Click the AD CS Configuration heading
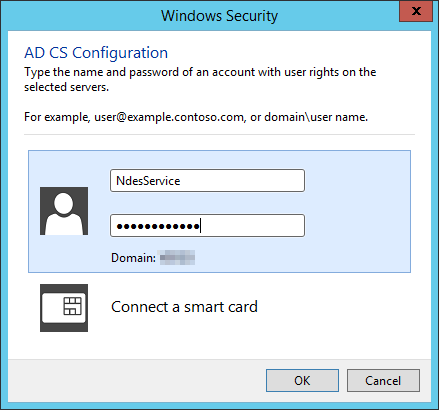Viewport: 439px width, 410px height. (96, 53)
